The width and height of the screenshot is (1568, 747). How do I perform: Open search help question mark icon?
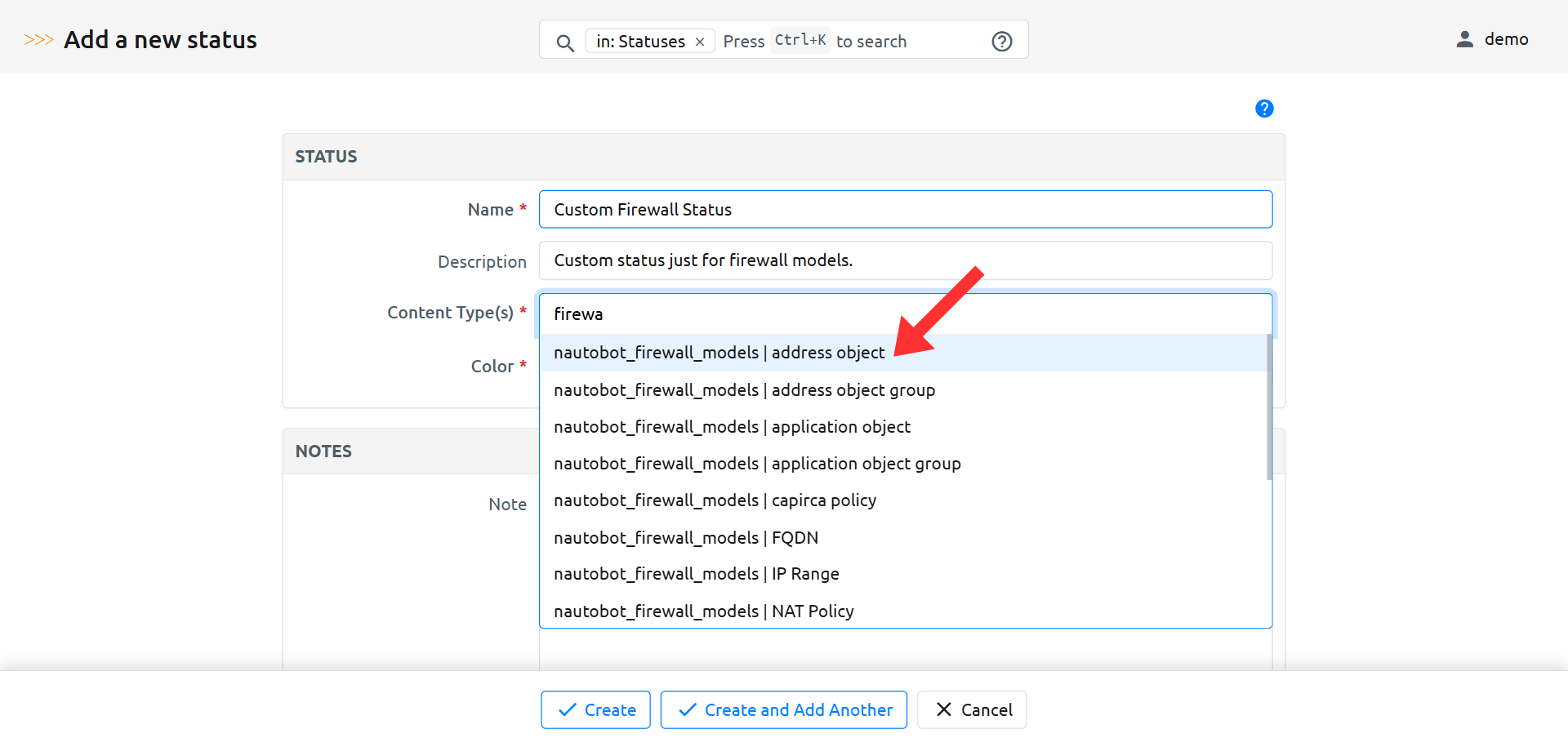1001,42
